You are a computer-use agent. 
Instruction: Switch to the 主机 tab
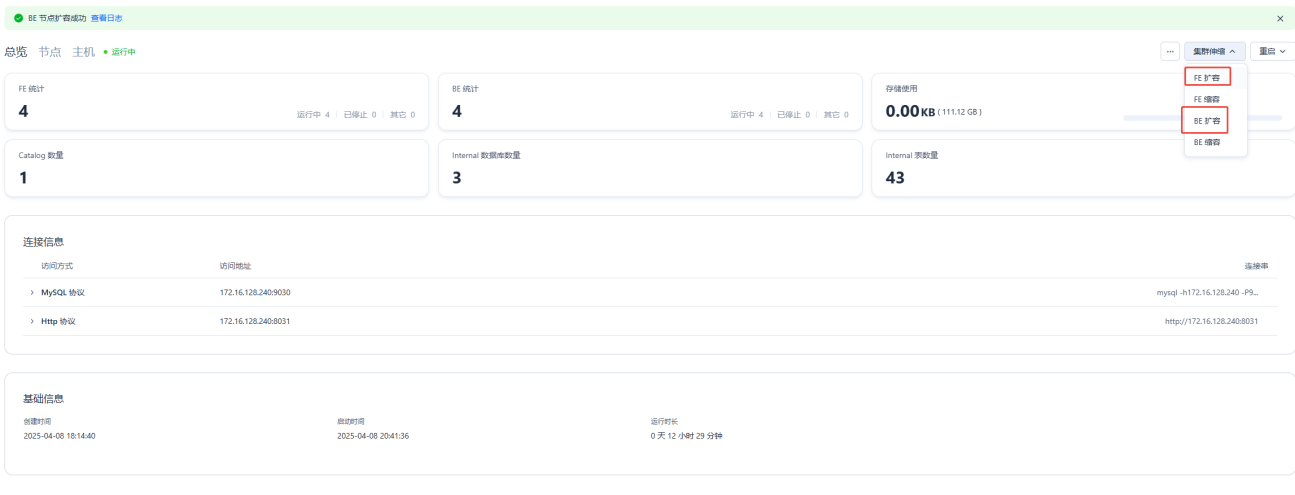83,52
